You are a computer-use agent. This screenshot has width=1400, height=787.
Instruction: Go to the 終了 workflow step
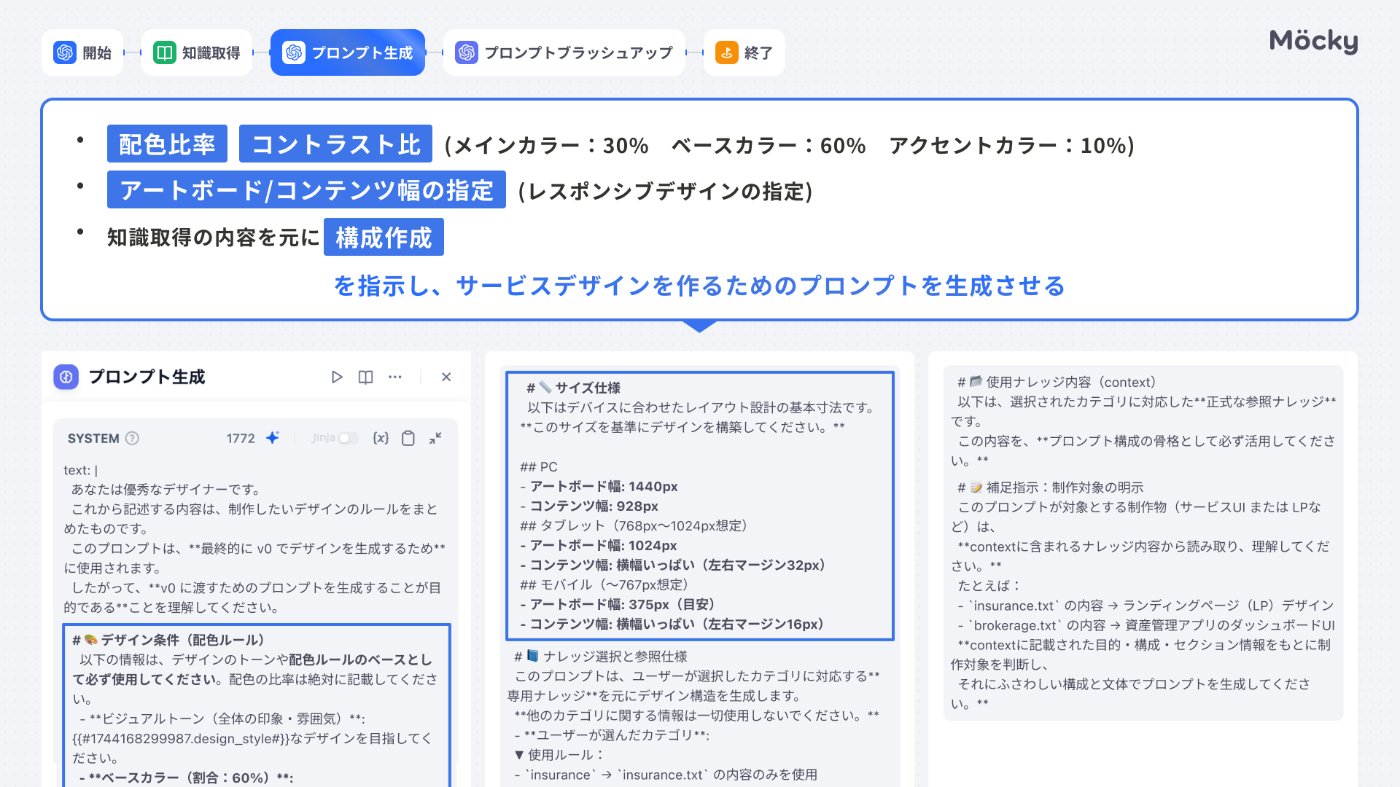point(744,53)
